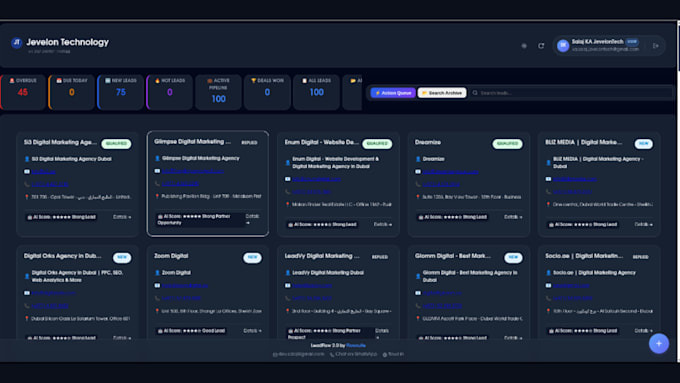The height and width of the screenshot is (383, 680).
Task: Click the Jevelon Technology JT logo
Action: [x=16, y=43]
